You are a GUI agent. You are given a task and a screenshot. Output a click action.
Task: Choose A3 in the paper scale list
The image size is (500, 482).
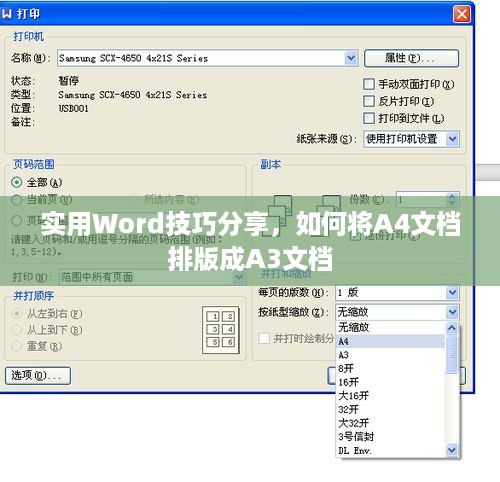point(390,355)
